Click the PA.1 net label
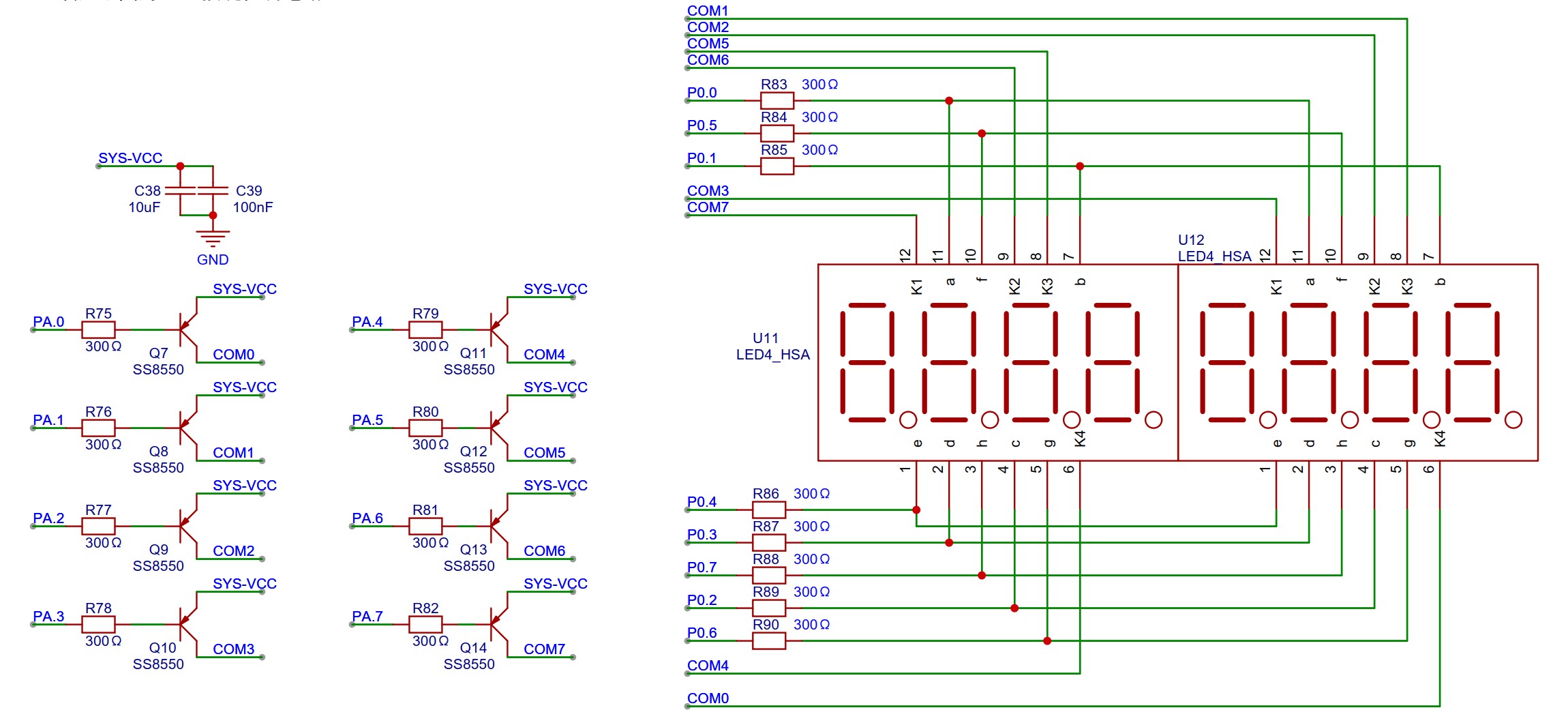The width and height of the screenshot is (1568, 723). (48, 419)
